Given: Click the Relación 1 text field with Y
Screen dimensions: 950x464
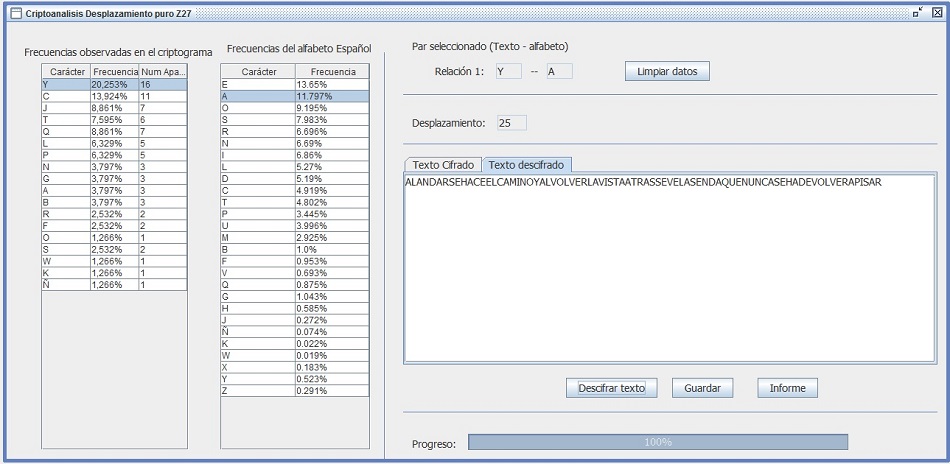Looking at the screenshot, I should [x=507, y=72].
